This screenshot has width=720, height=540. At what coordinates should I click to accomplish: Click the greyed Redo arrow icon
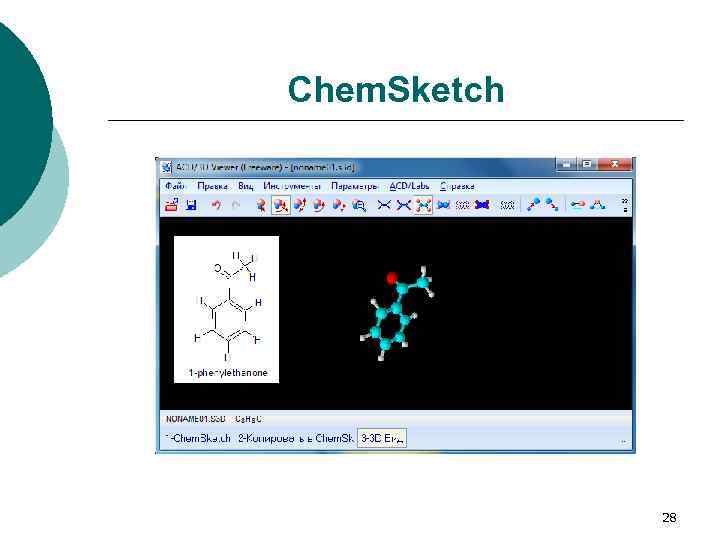(236, 205)
